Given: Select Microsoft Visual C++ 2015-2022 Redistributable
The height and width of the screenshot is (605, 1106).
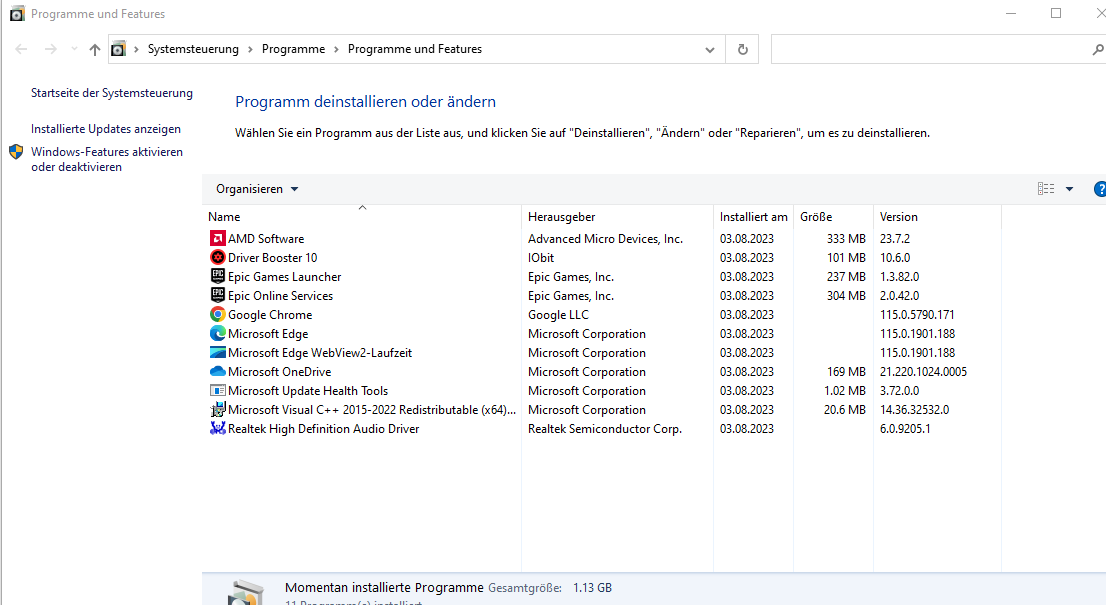Looking at the screenshot, I should click(x=372, y=410).
